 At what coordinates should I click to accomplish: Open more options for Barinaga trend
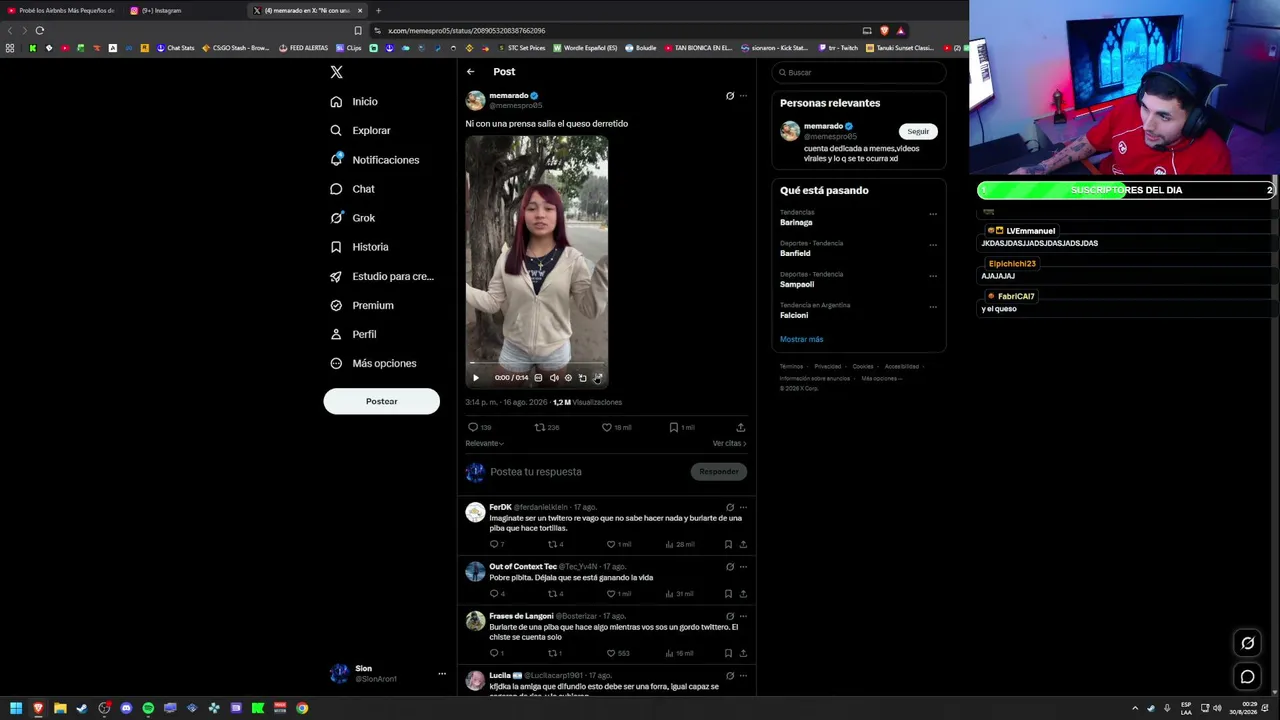(x=933, y=214)
